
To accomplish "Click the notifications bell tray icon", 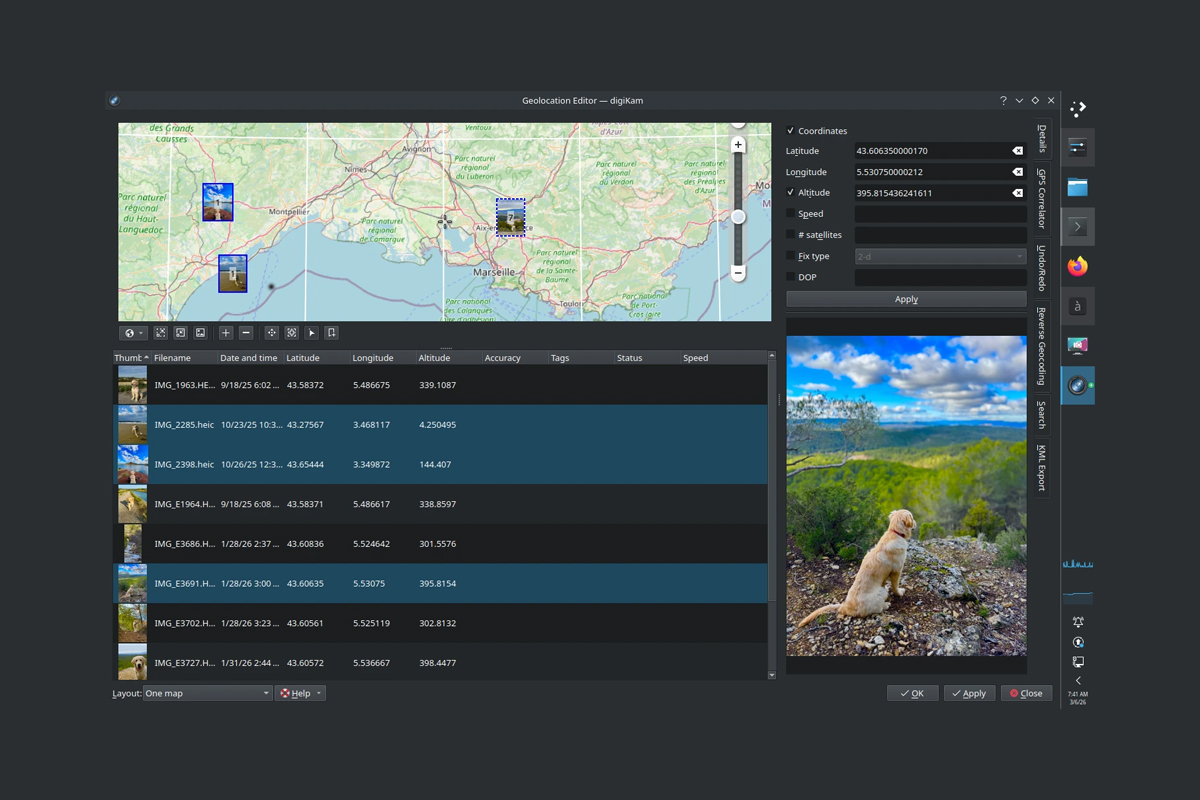I will pyautogui.click(x=1078, y=623).
